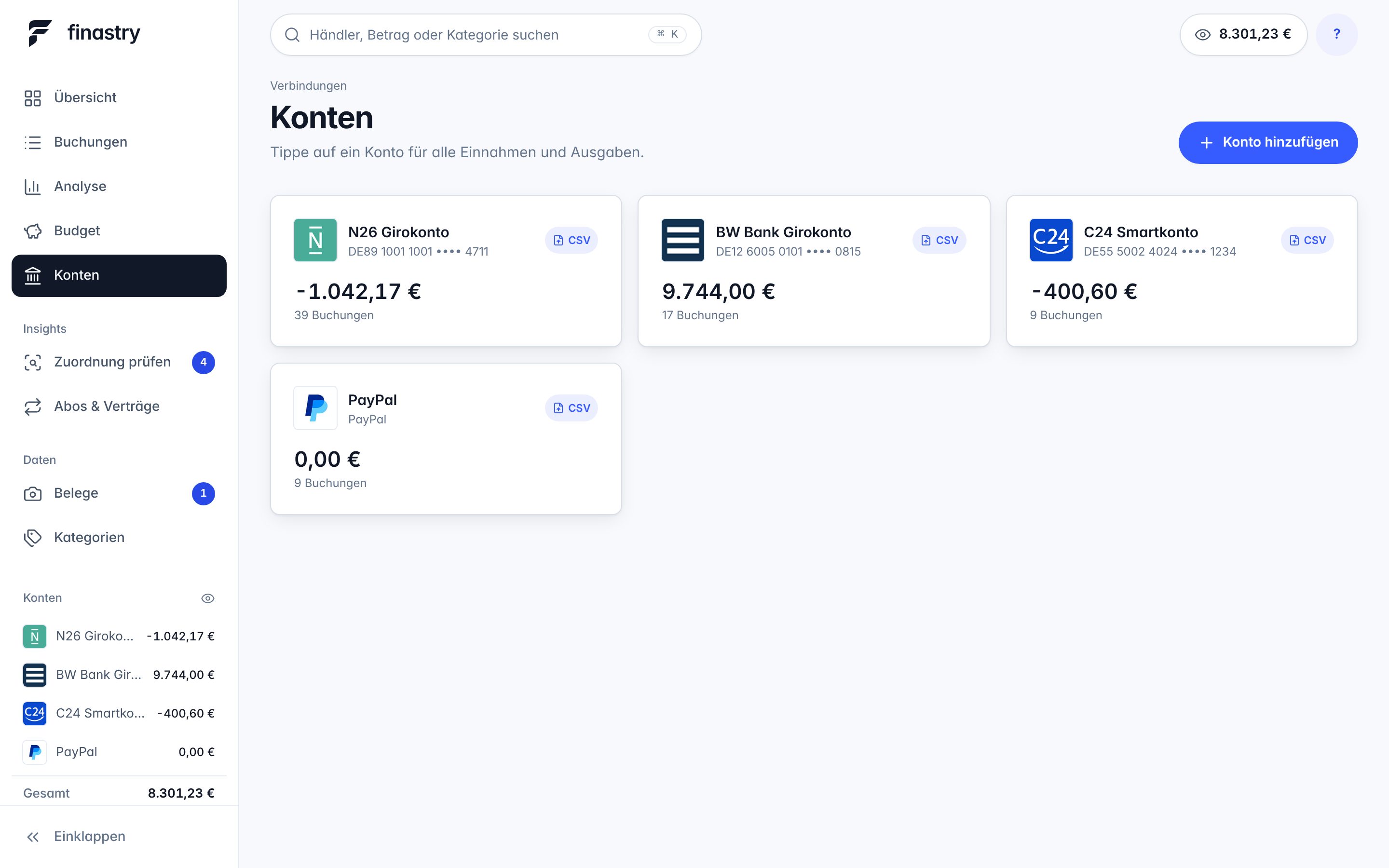The image size is (1389, 868).
Task: Click the Budget piggy bank icon
Action: coord(33,231)
